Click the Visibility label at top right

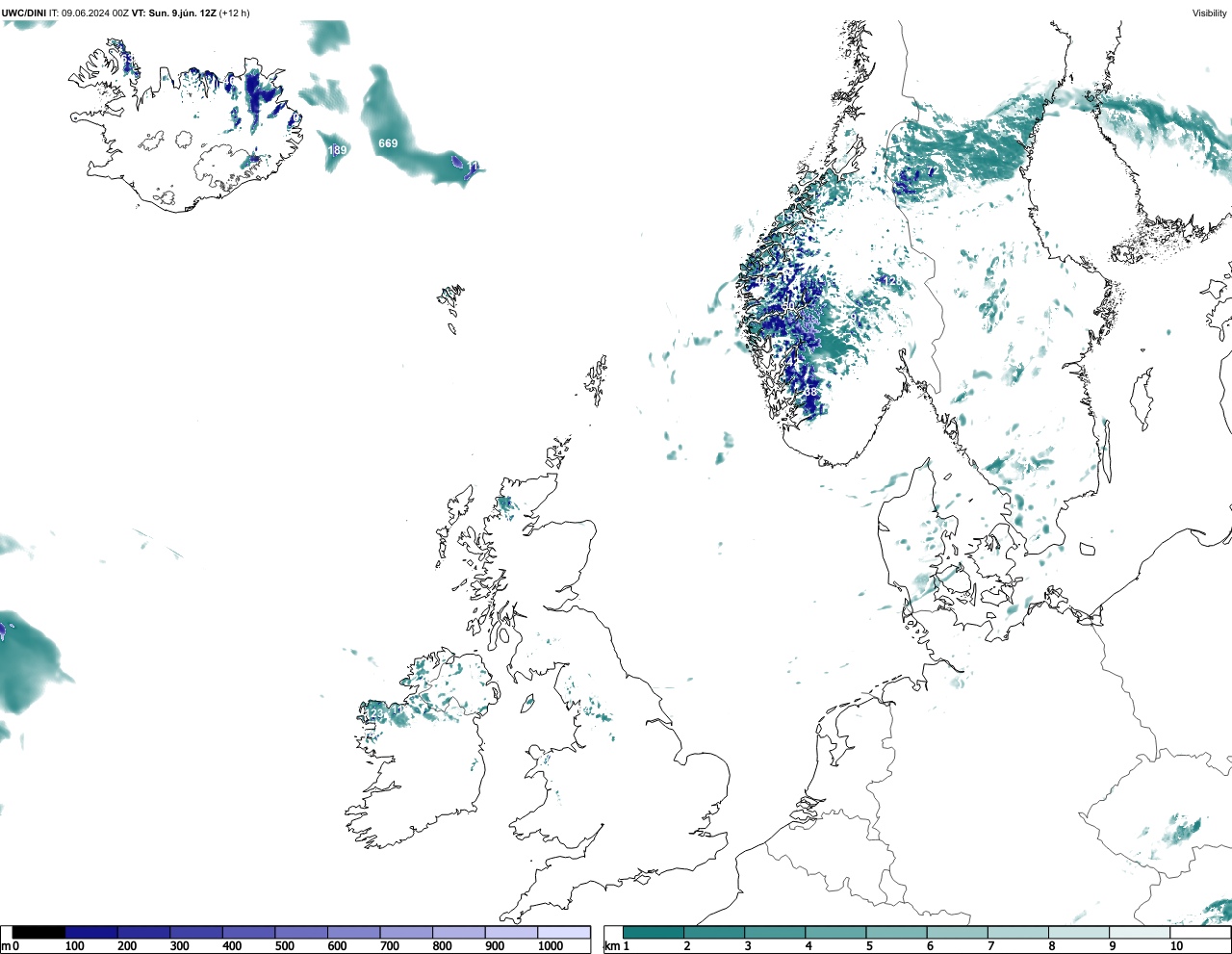tap(1210, 13)
